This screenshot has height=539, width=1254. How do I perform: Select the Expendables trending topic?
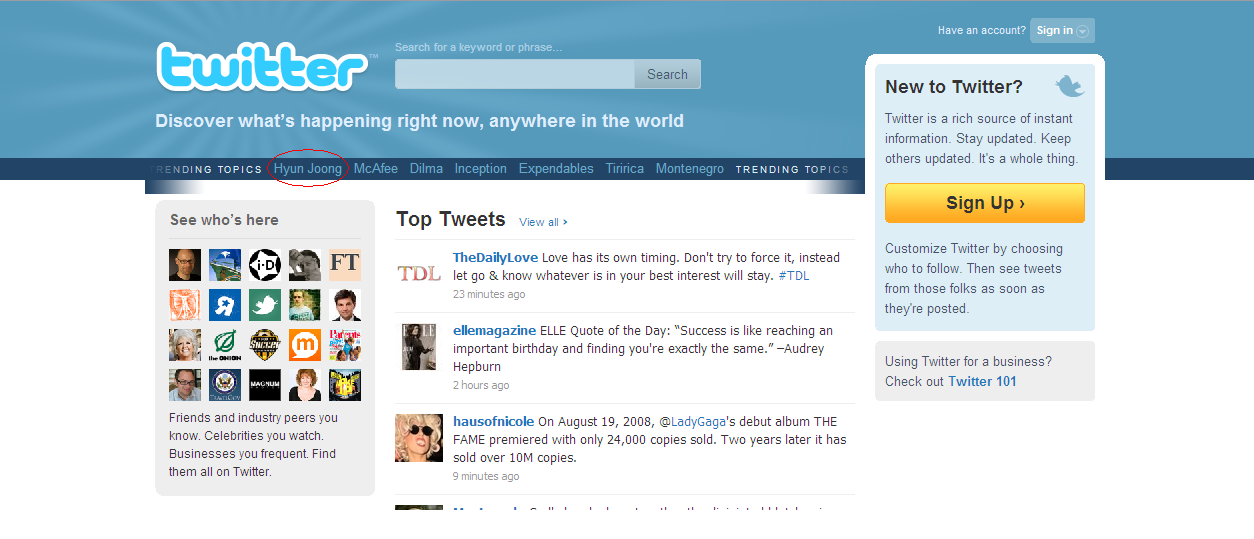coord(556,169)
